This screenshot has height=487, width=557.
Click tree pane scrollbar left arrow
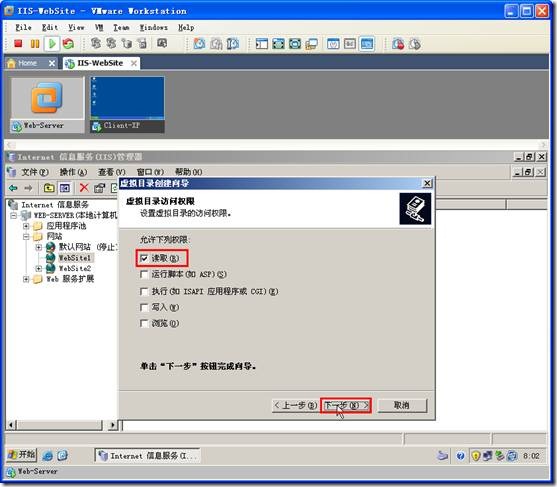[11, 425]
